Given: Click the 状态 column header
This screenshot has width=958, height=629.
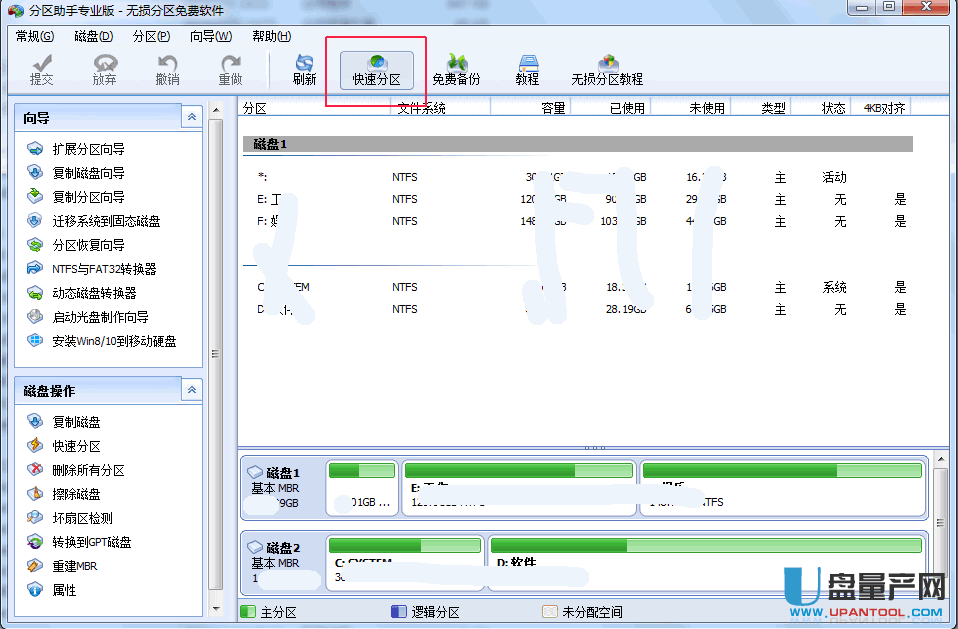Looking at the screenshot, I should (821, 108).
